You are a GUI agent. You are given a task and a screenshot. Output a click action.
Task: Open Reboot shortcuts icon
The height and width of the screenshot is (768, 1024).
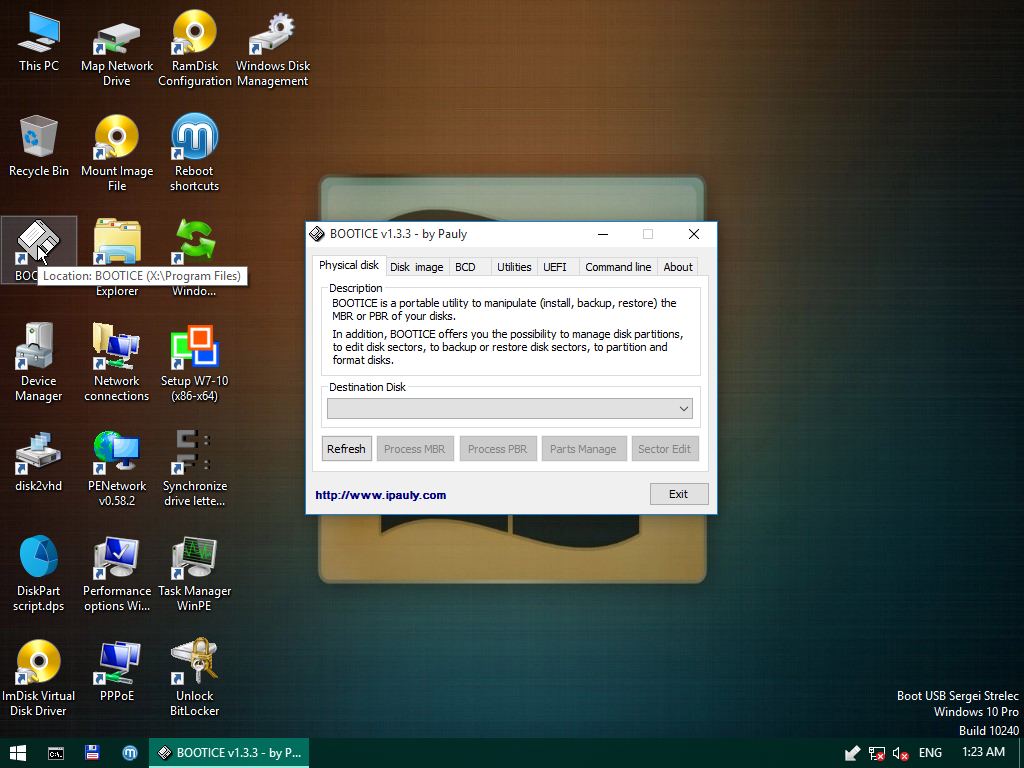tap(195, 152)
